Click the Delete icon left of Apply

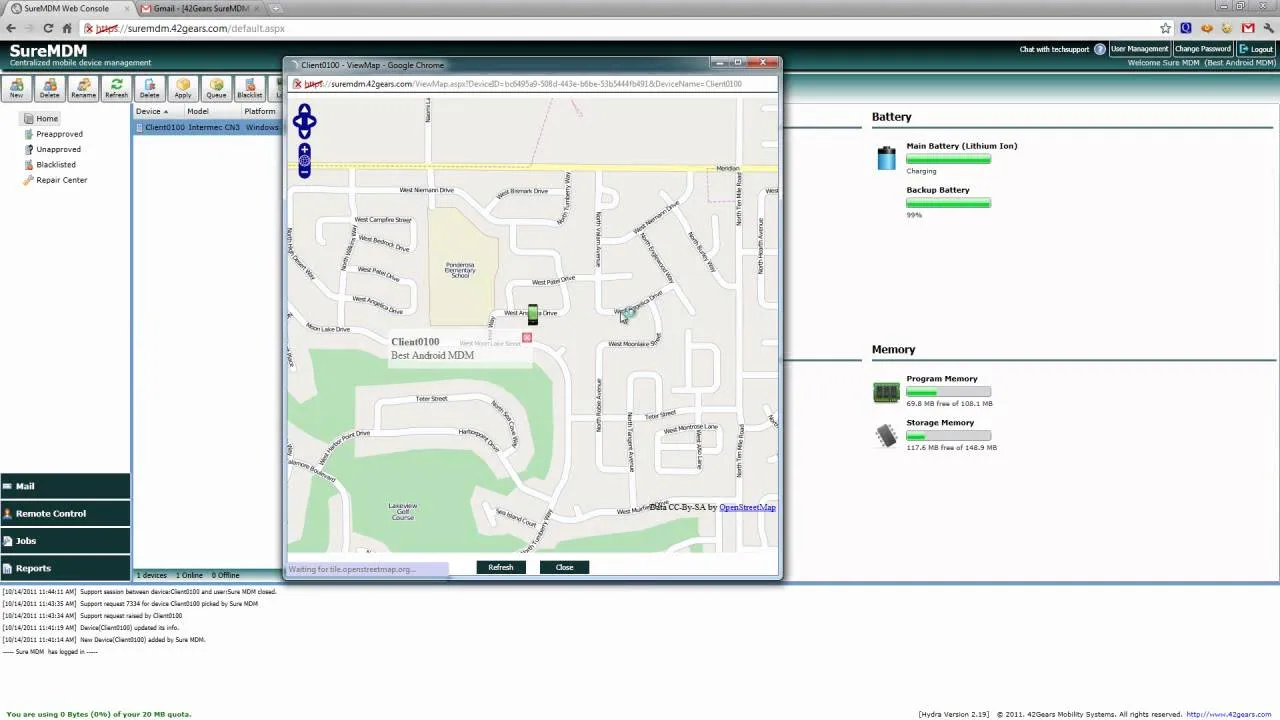point(149,88)
